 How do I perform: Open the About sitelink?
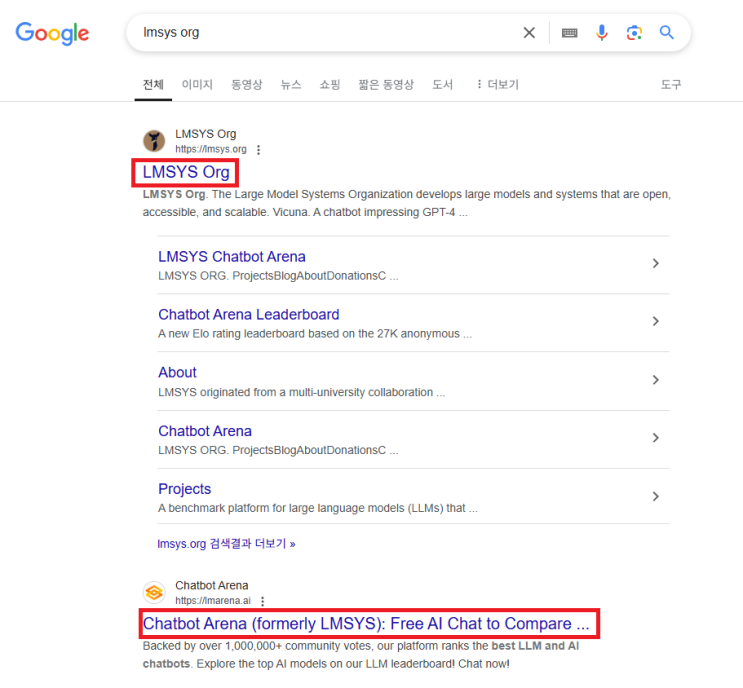[177, 372]
